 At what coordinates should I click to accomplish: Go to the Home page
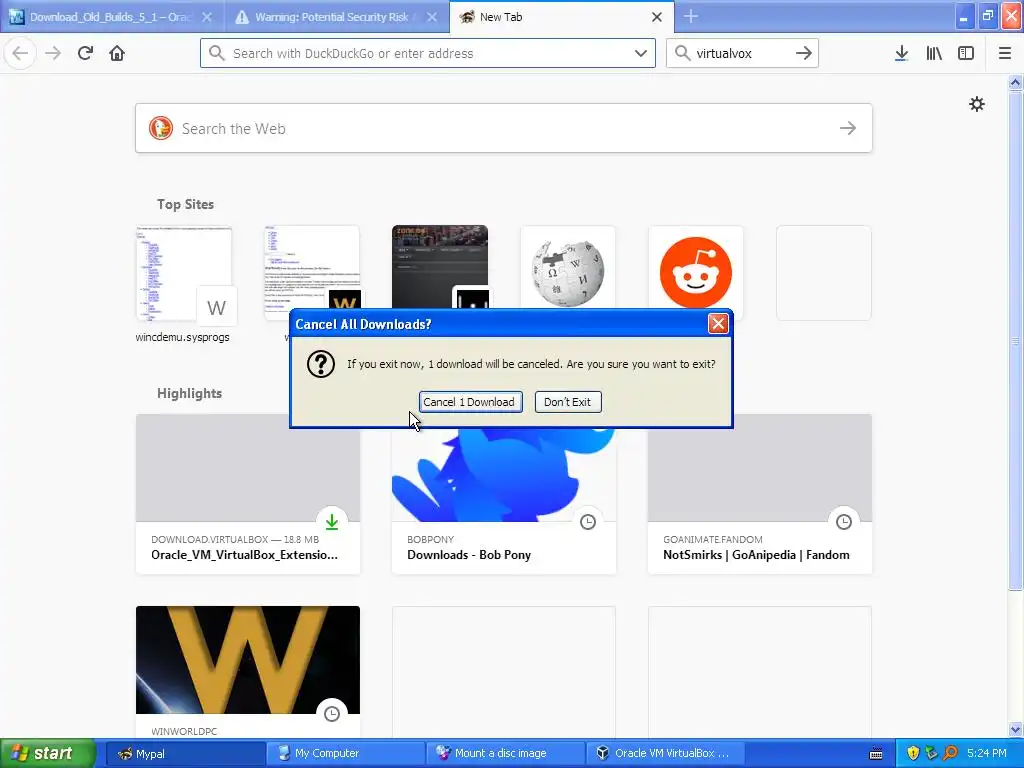click(x=117, y=53)
